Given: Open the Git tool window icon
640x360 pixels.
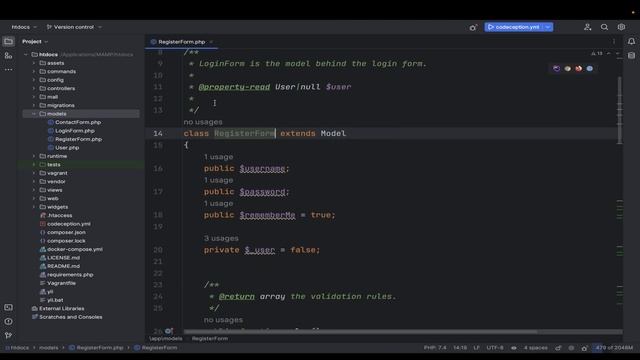Looking at the screenshot, I should 8,335.
